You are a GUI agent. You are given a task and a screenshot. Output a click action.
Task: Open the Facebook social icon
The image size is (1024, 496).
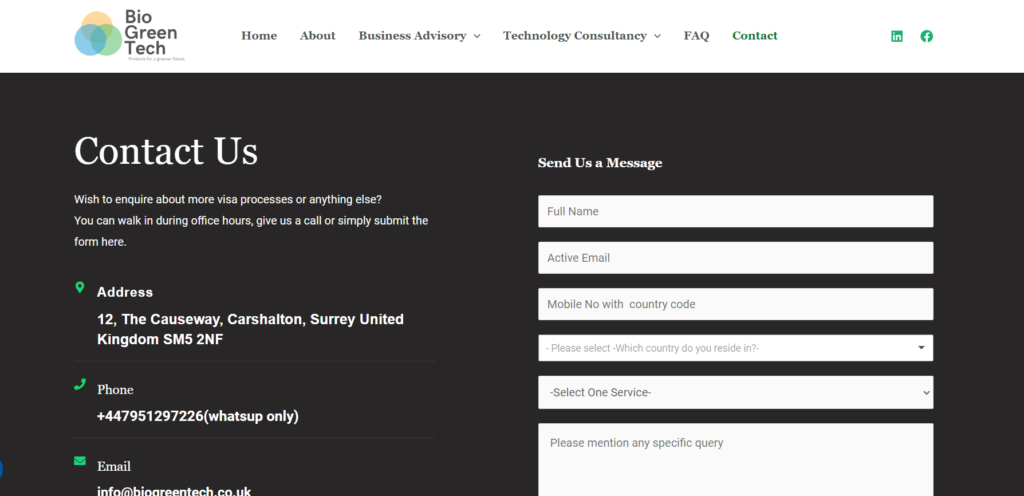coord(927,36)
